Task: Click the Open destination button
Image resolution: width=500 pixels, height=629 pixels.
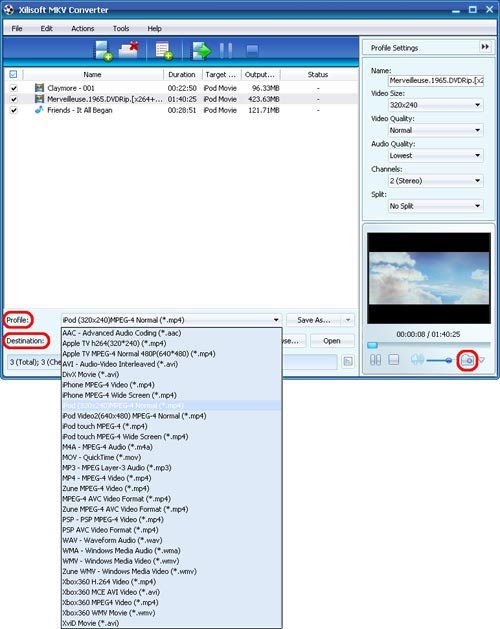Action: coord(332,341)
